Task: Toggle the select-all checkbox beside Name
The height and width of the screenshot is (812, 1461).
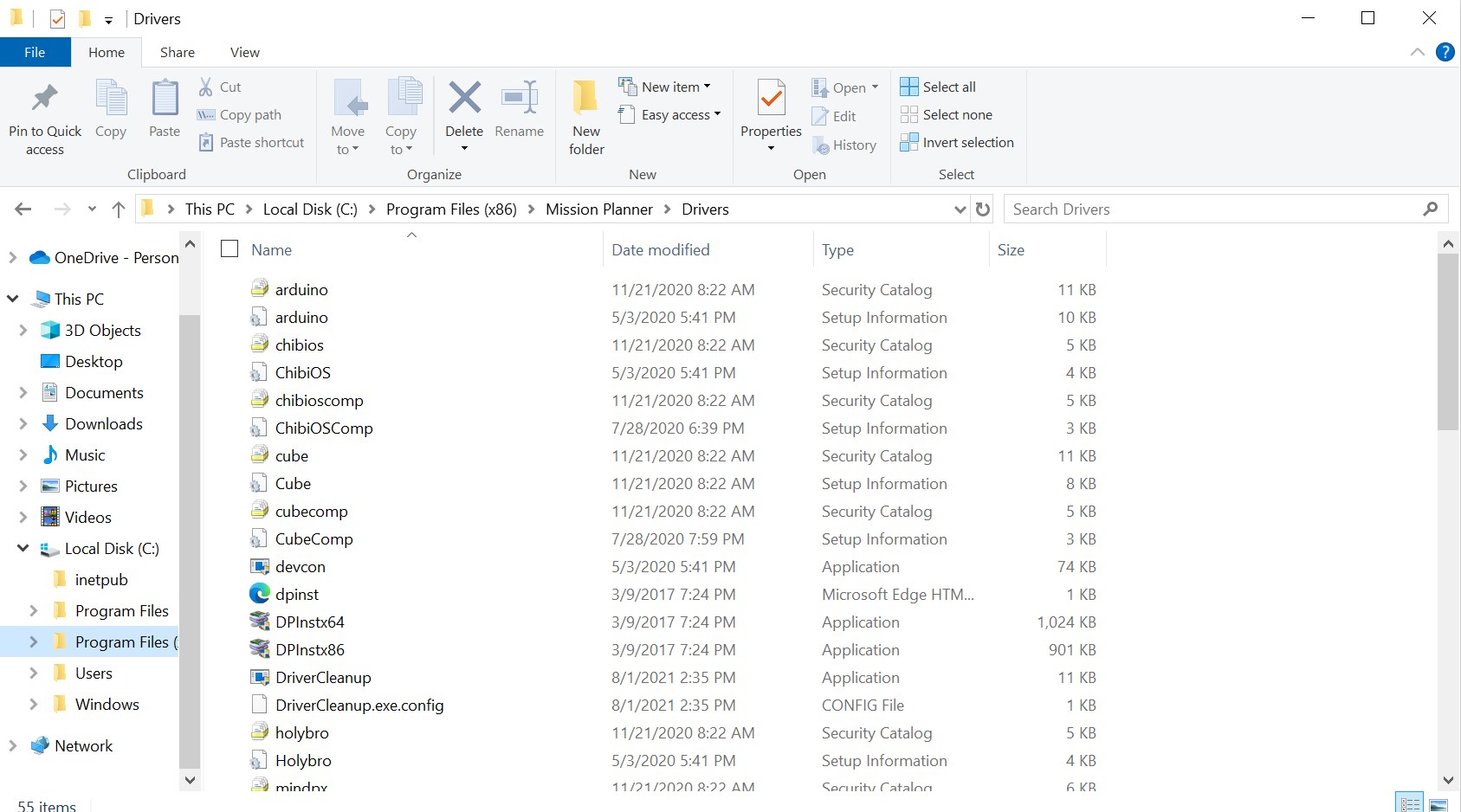Action: [x=229, y=249]
